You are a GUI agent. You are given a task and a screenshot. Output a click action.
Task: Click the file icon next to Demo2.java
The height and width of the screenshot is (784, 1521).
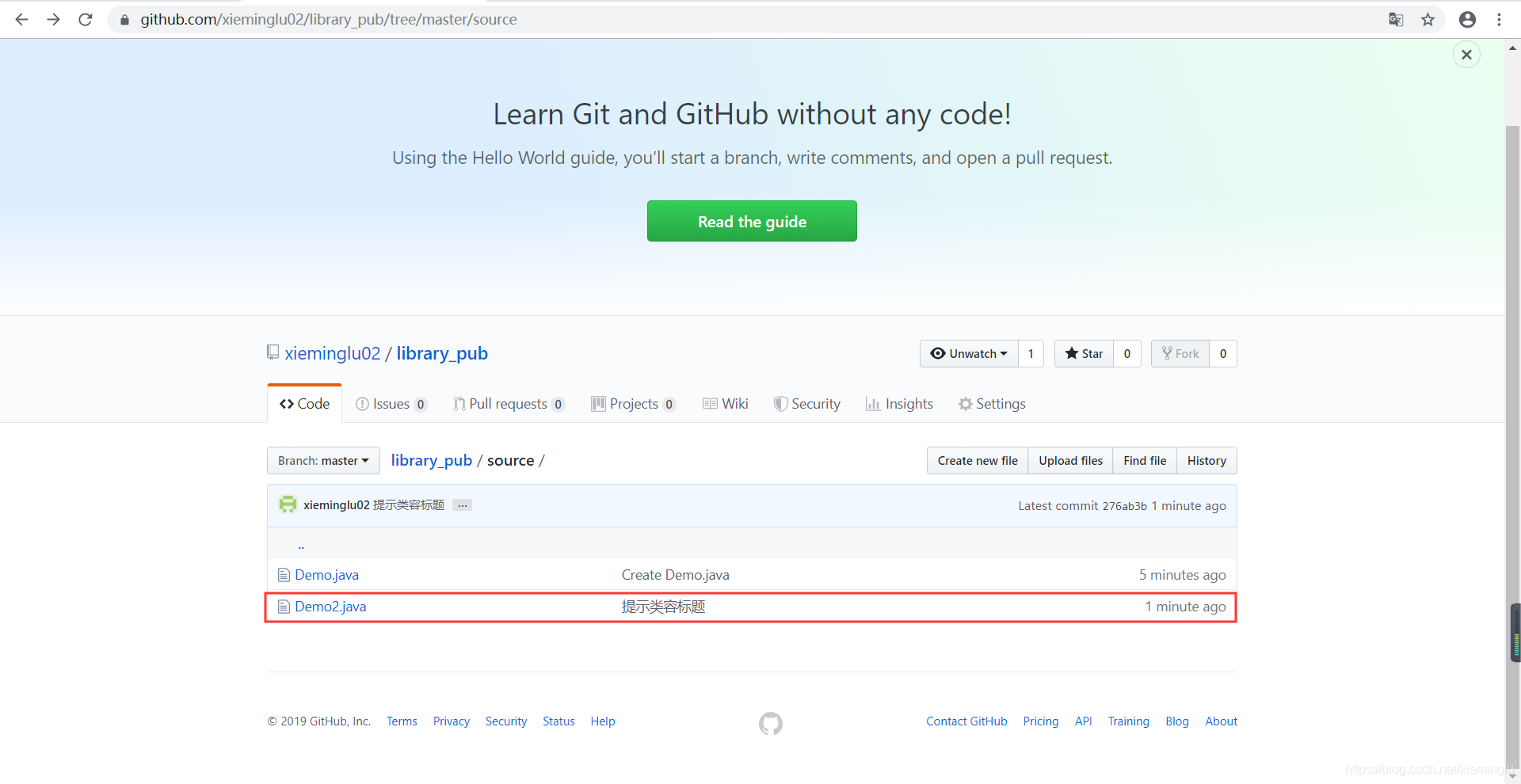coord(284,607)
